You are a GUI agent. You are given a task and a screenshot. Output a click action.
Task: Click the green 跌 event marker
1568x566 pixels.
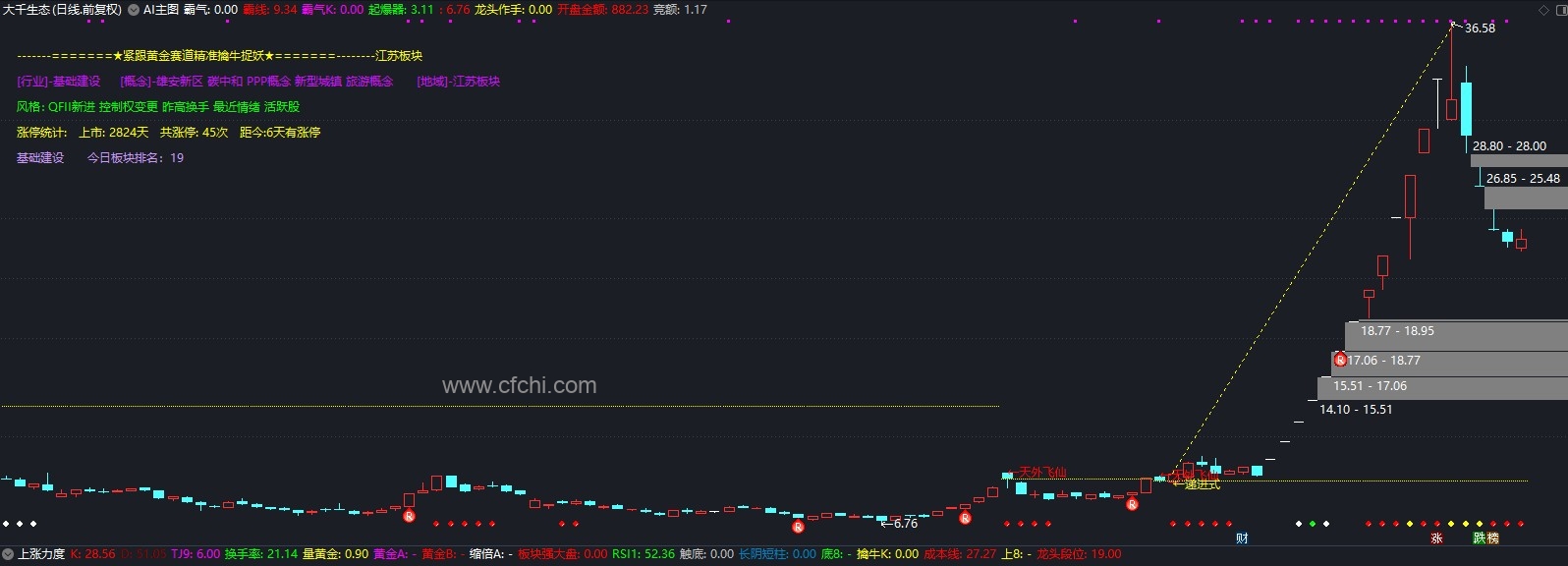(x=1480, y=538)
